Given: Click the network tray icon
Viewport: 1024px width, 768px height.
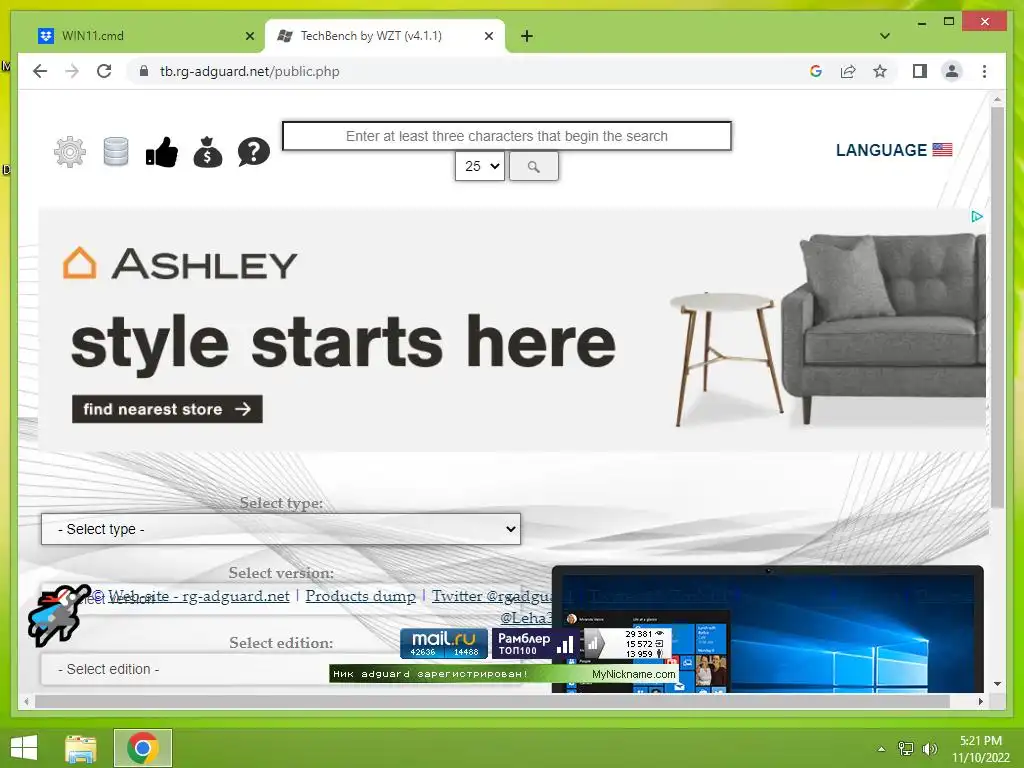Looking at the screenshot, I should (905, 749).
